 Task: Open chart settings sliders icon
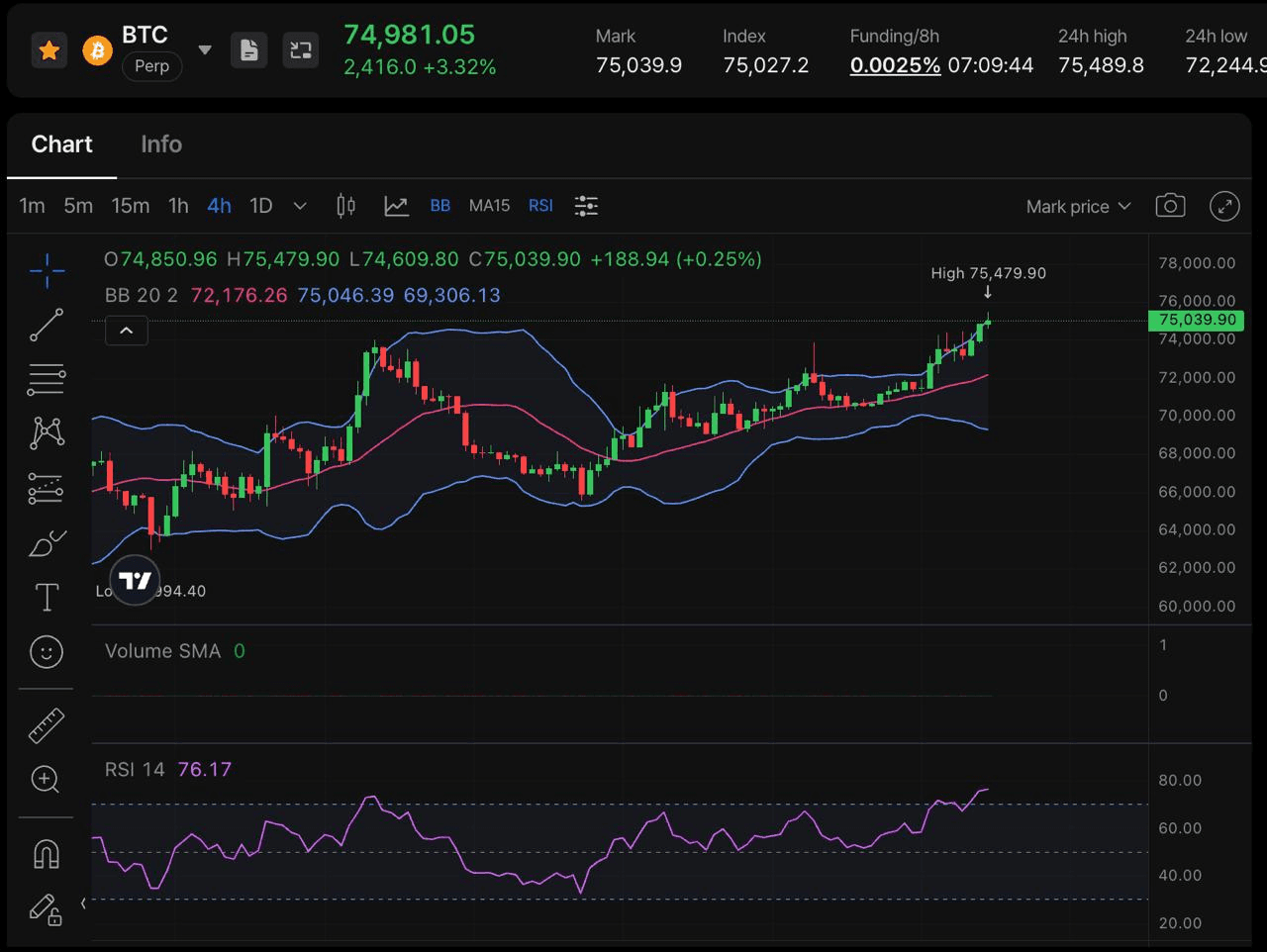tap(586, 206)
